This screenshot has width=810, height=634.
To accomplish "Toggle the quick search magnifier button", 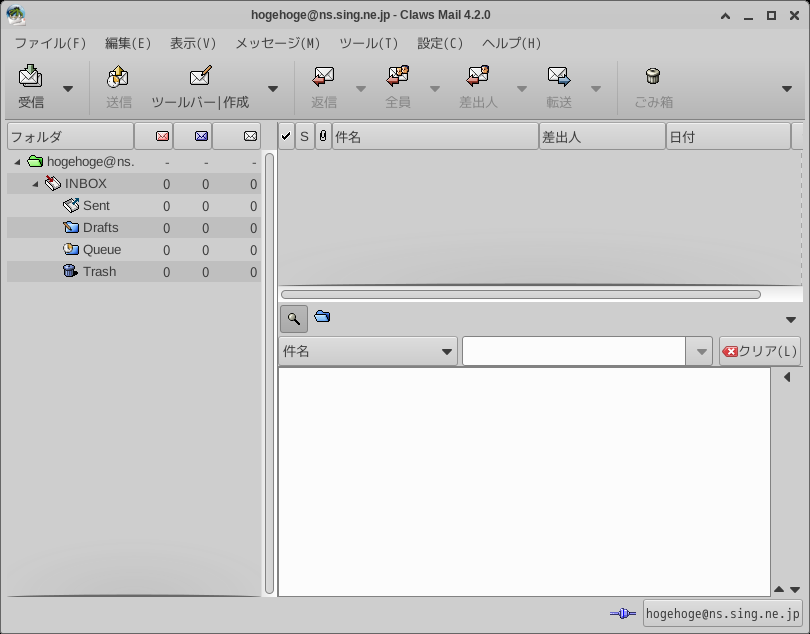I will coord(294,319).
